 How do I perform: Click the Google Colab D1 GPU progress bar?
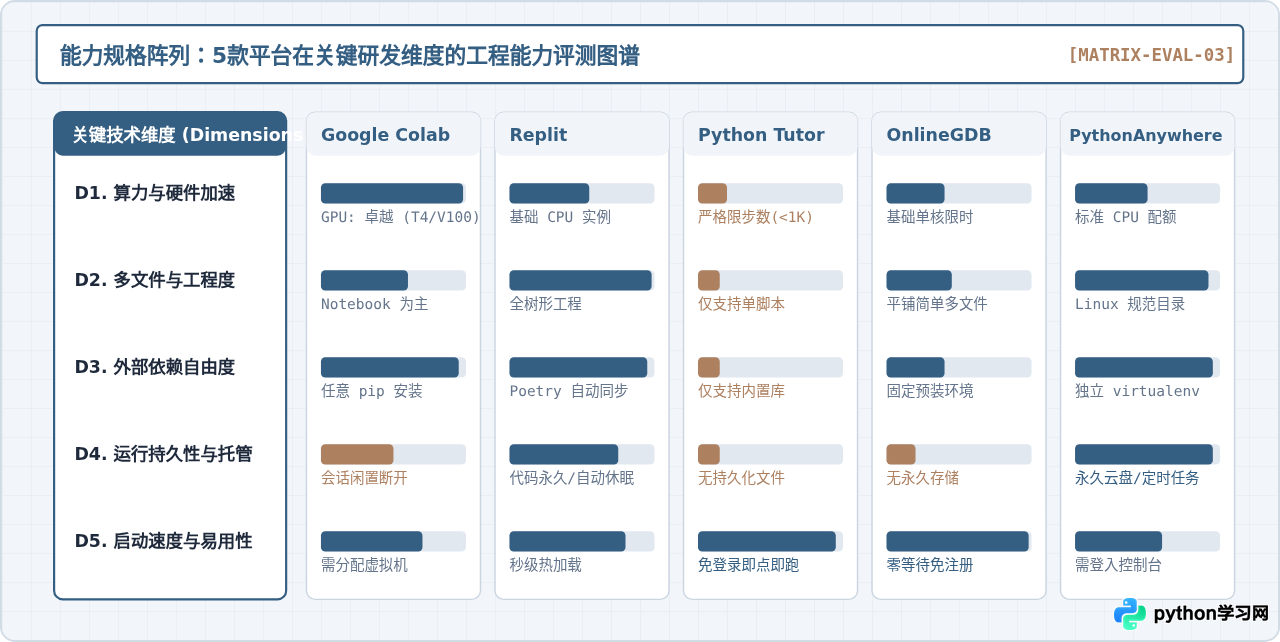point(393,193)
